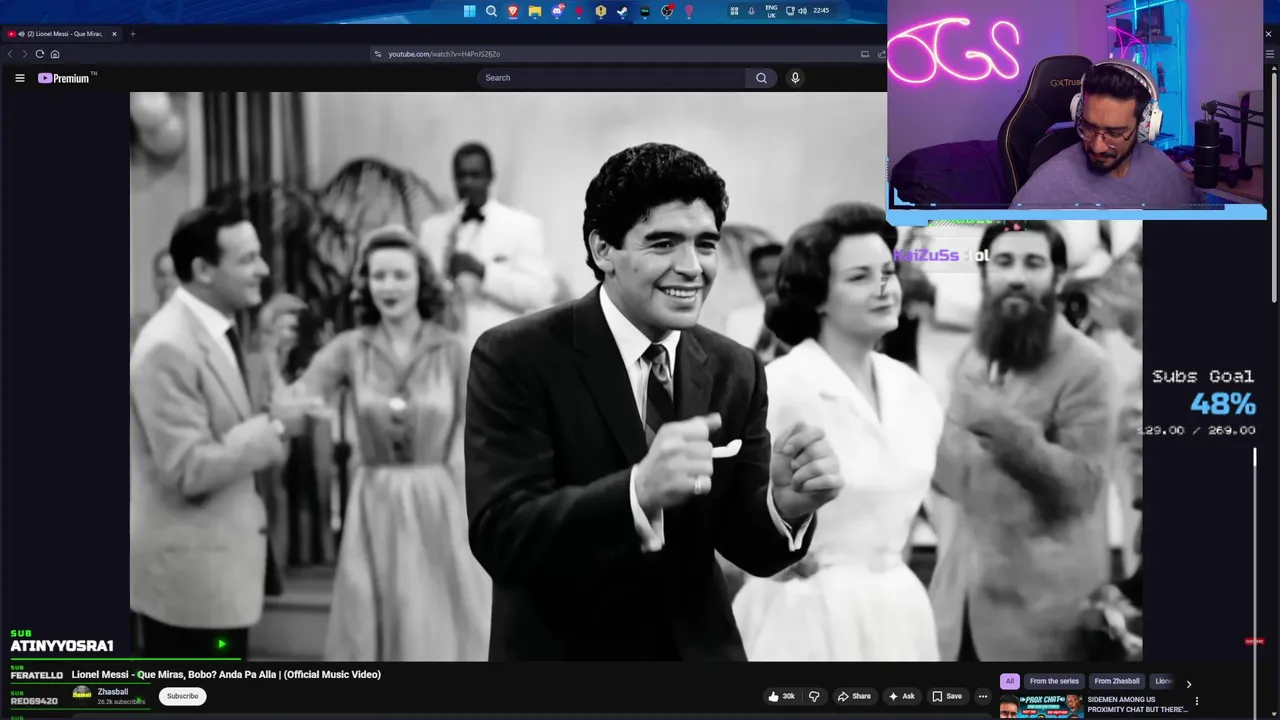1280x720 pixels.
Task: Click the video title text
Action: (x=226, y=674)
